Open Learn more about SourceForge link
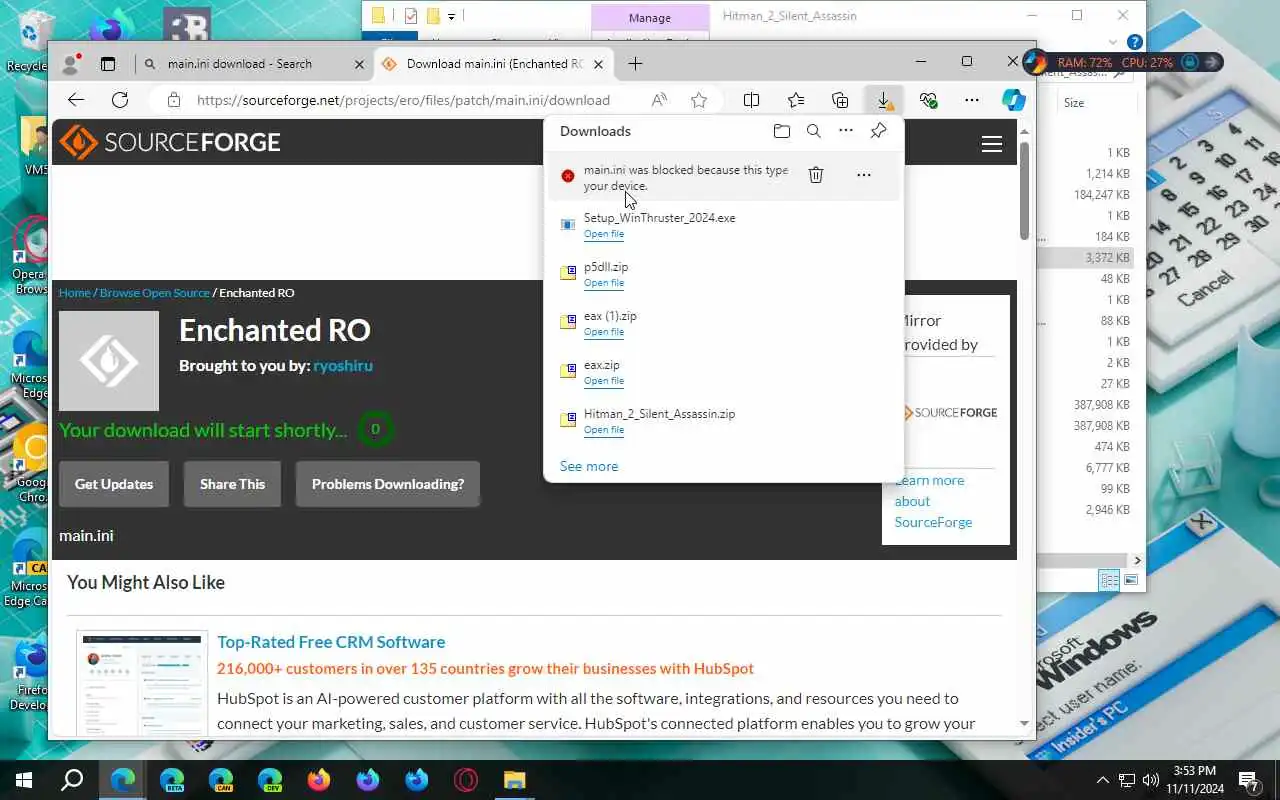Image resolution: width=1280 pixels, height=800 pixels. point(933,501)
